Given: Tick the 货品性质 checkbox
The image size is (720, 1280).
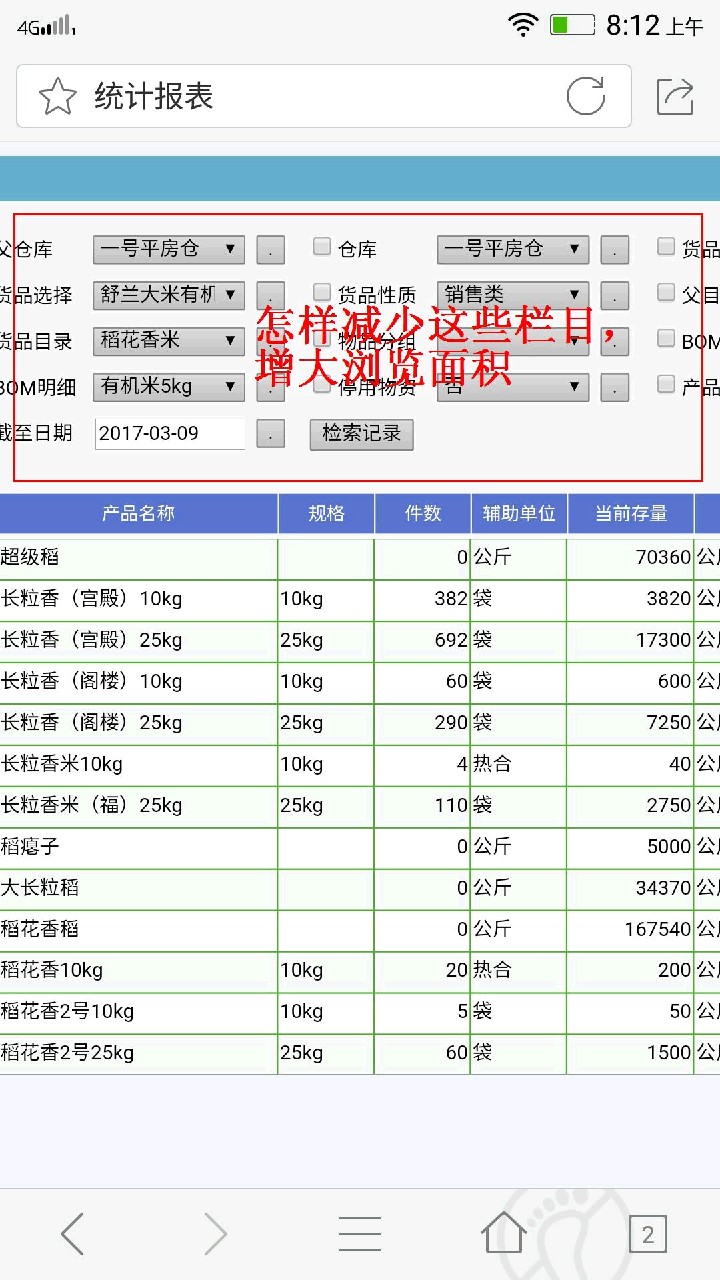Looking at the screenshot, I should click(x=322, y=293).
